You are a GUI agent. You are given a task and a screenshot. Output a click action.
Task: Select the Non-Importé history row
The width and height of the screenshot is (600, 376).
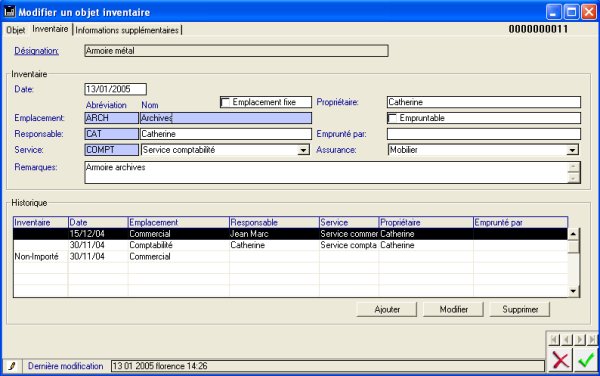tap(290, 257)
